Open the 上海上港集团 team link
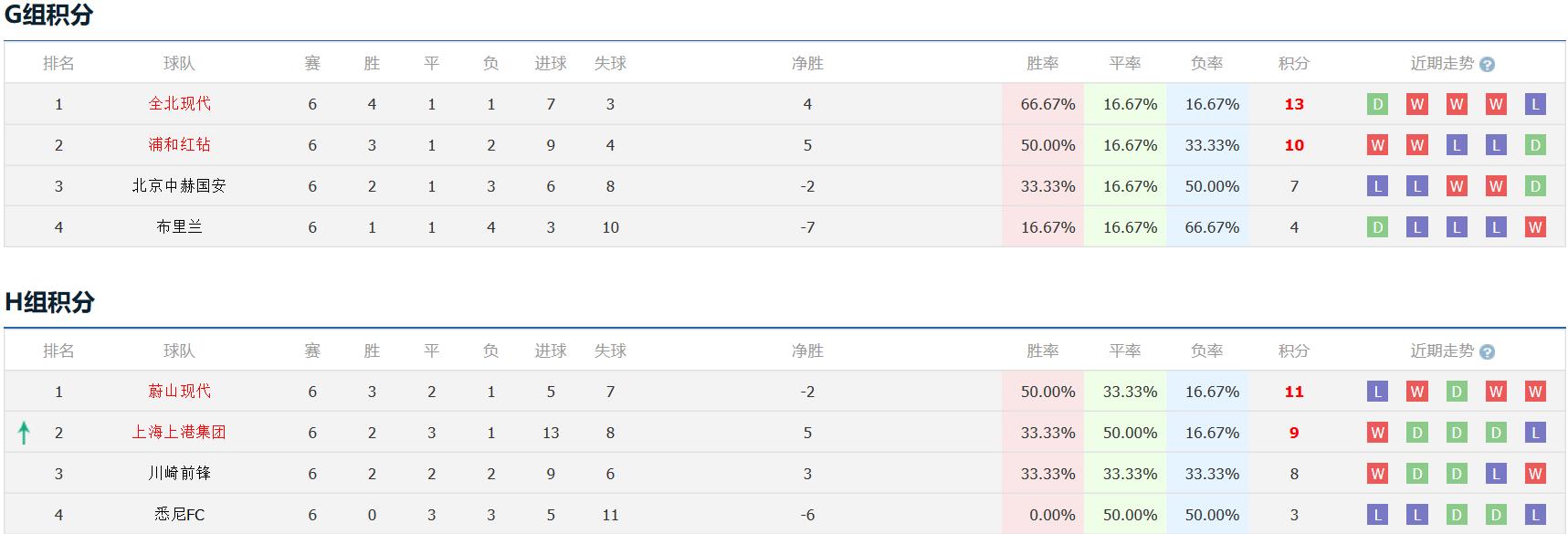Image resolution: width=1568 pixels, height=534 pixels. pyautogui.click(x=179, y=433)
